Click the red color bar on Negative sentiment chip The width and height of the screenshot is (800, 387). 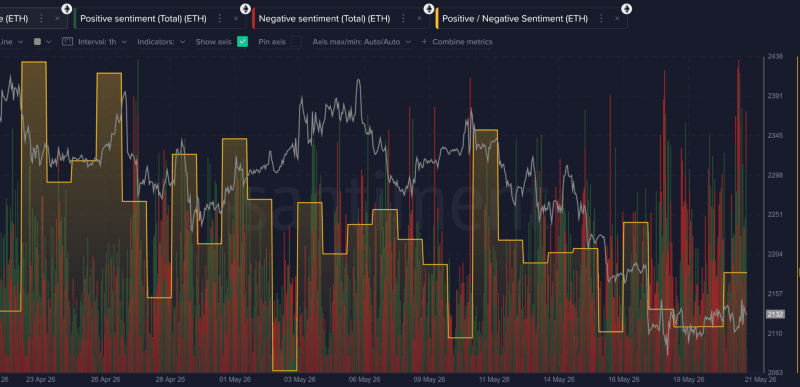coord(254,18)
